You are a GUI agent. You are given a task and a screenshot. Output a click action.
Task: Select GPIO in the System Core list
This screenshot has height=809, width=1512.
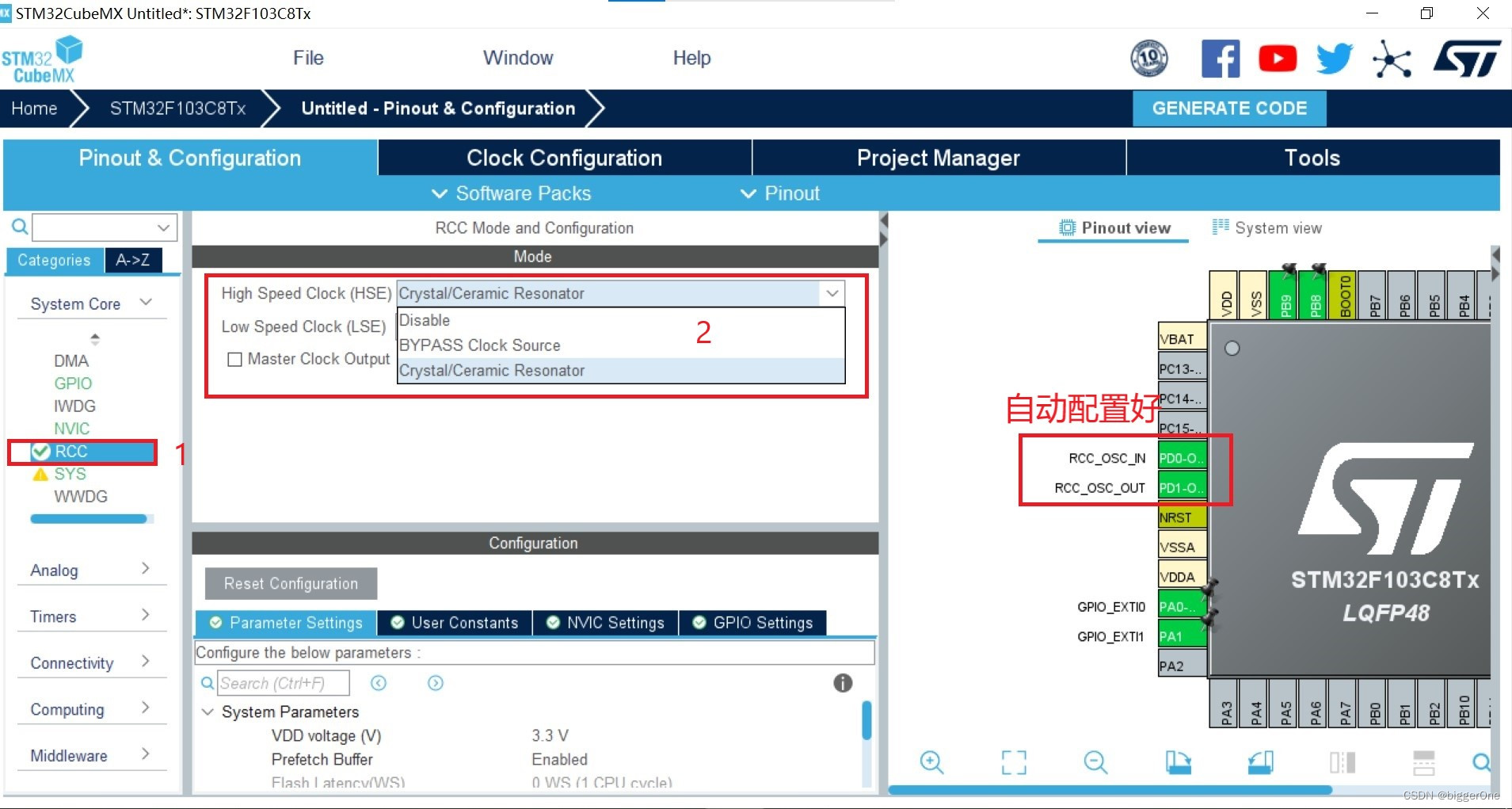(x=73, y=384)
